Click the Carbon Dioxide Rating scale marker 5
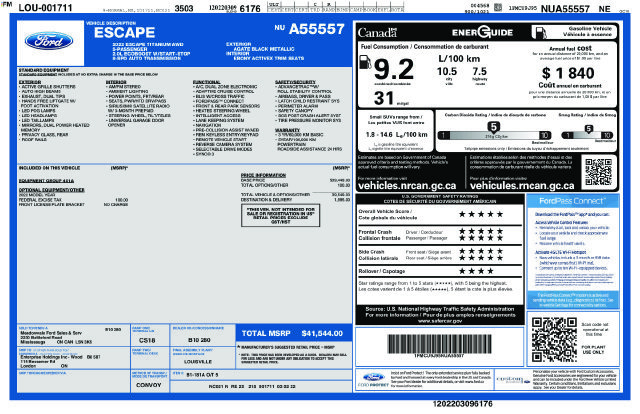Screen dimensions: 640x414 (493, 127)
